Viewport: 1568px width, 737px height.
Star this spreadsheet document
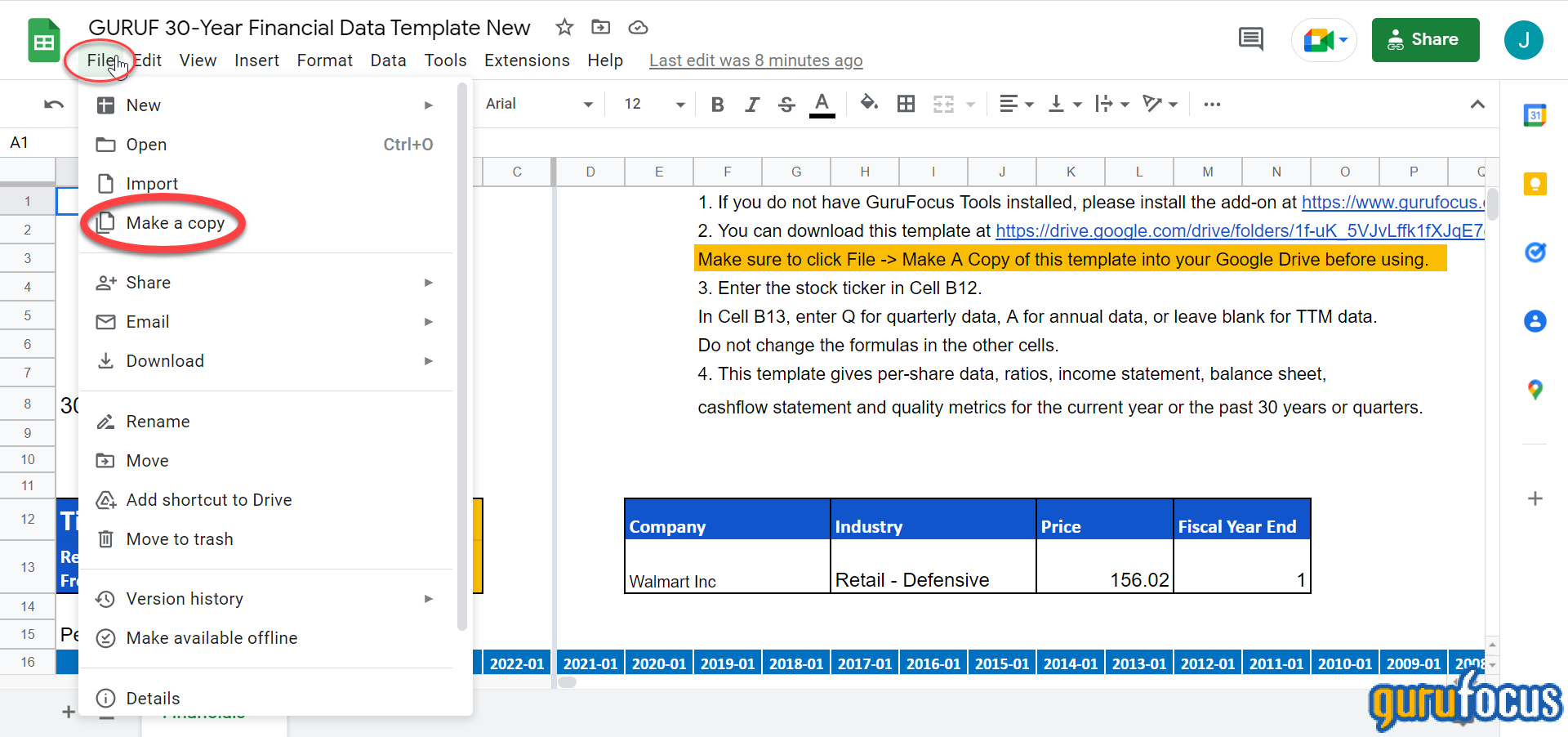point(564,27)
